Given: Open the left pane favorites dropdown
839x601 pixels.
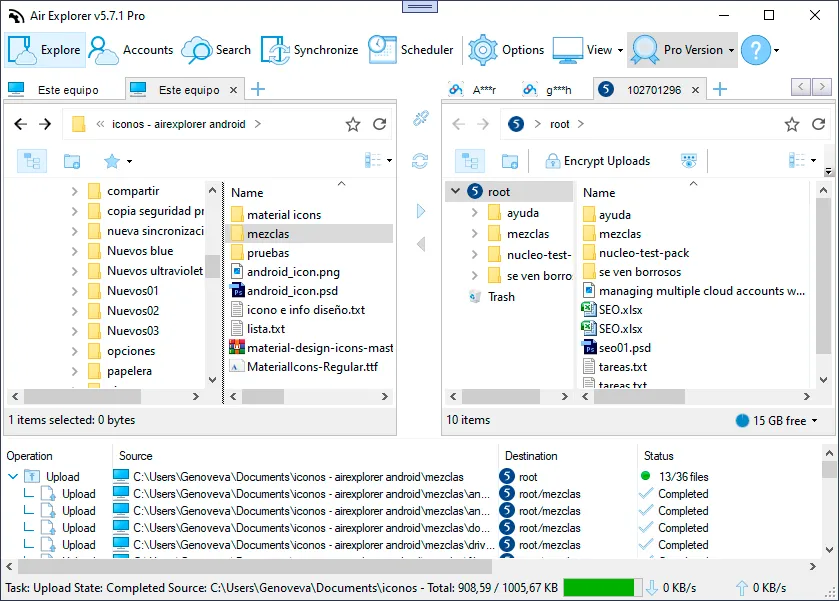Looking at the screenshot, I should [x=118, y=161].
